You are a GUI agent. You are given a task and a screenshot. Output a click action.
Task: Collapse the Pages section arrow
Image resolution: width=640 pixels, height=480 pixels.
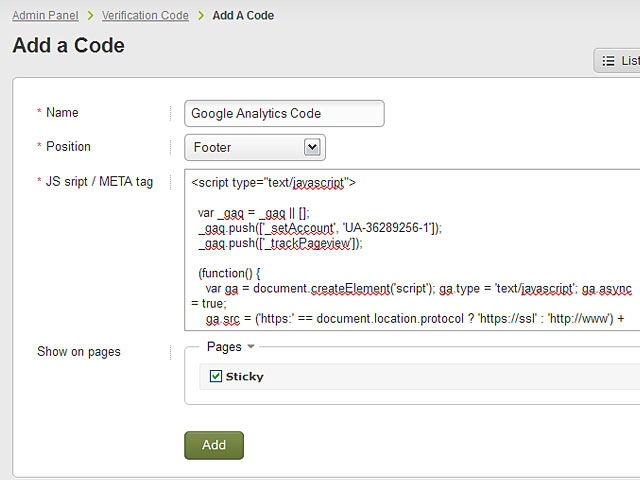coord(251,347)
